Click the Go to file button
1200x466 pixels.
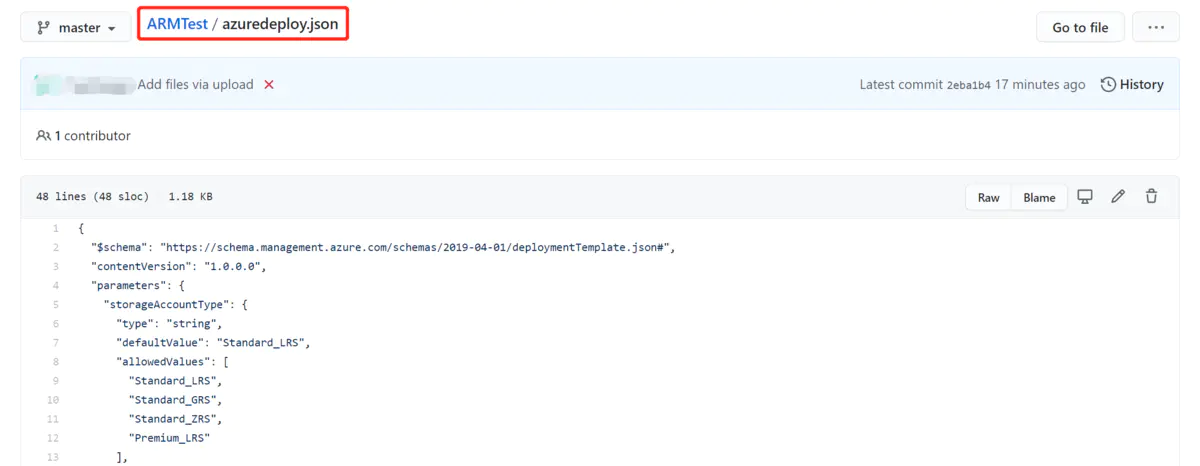pos(1080,27)
